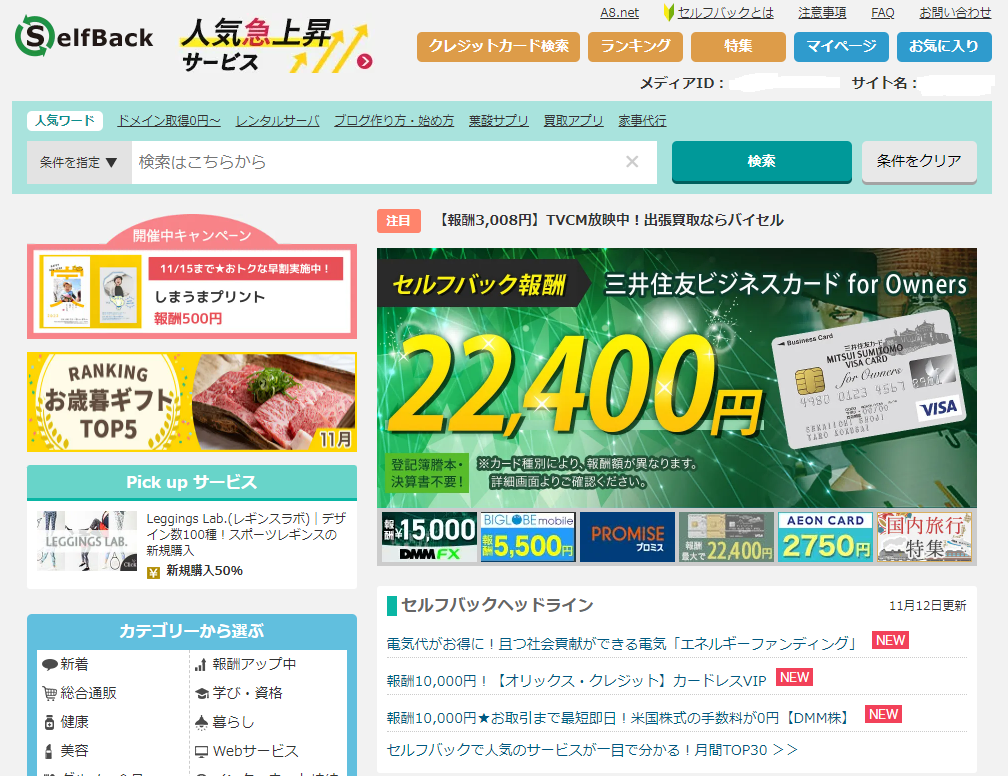The height and width of the screenshot is (776, 1008).
Task: Select popular word レンタルサーバ
Action: (277, 120)
